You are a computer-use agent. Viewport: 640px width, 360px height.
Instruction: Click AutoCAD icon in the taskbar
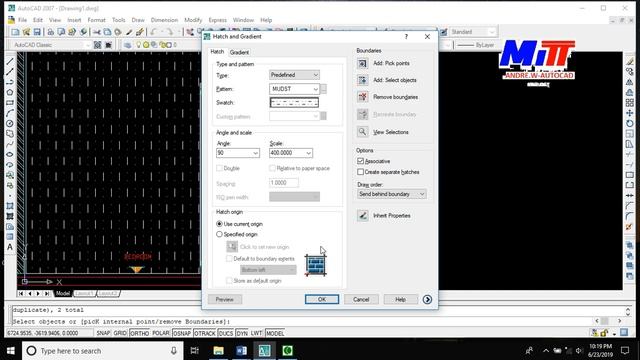click(264, 351)
